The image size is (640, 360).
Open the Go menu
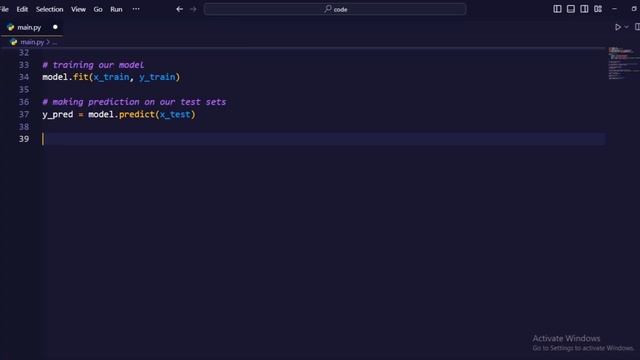[98, 9]
